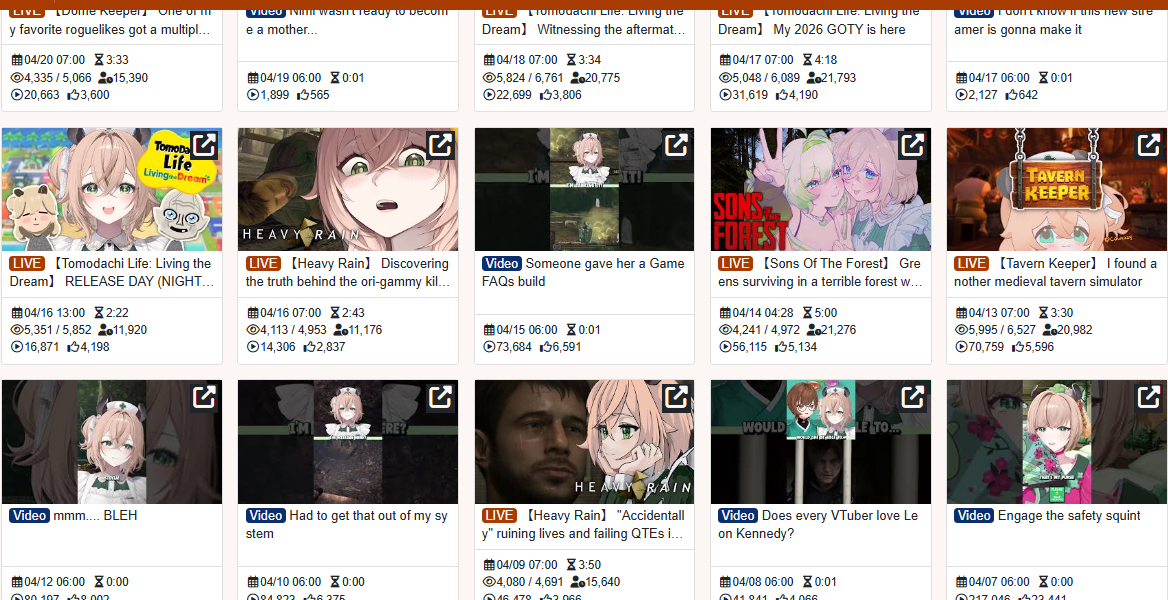Viewport: 1168px width, 600px height.
Task: Click the Sons Of The Forest thumbnail image
Action: coord(821,189)
